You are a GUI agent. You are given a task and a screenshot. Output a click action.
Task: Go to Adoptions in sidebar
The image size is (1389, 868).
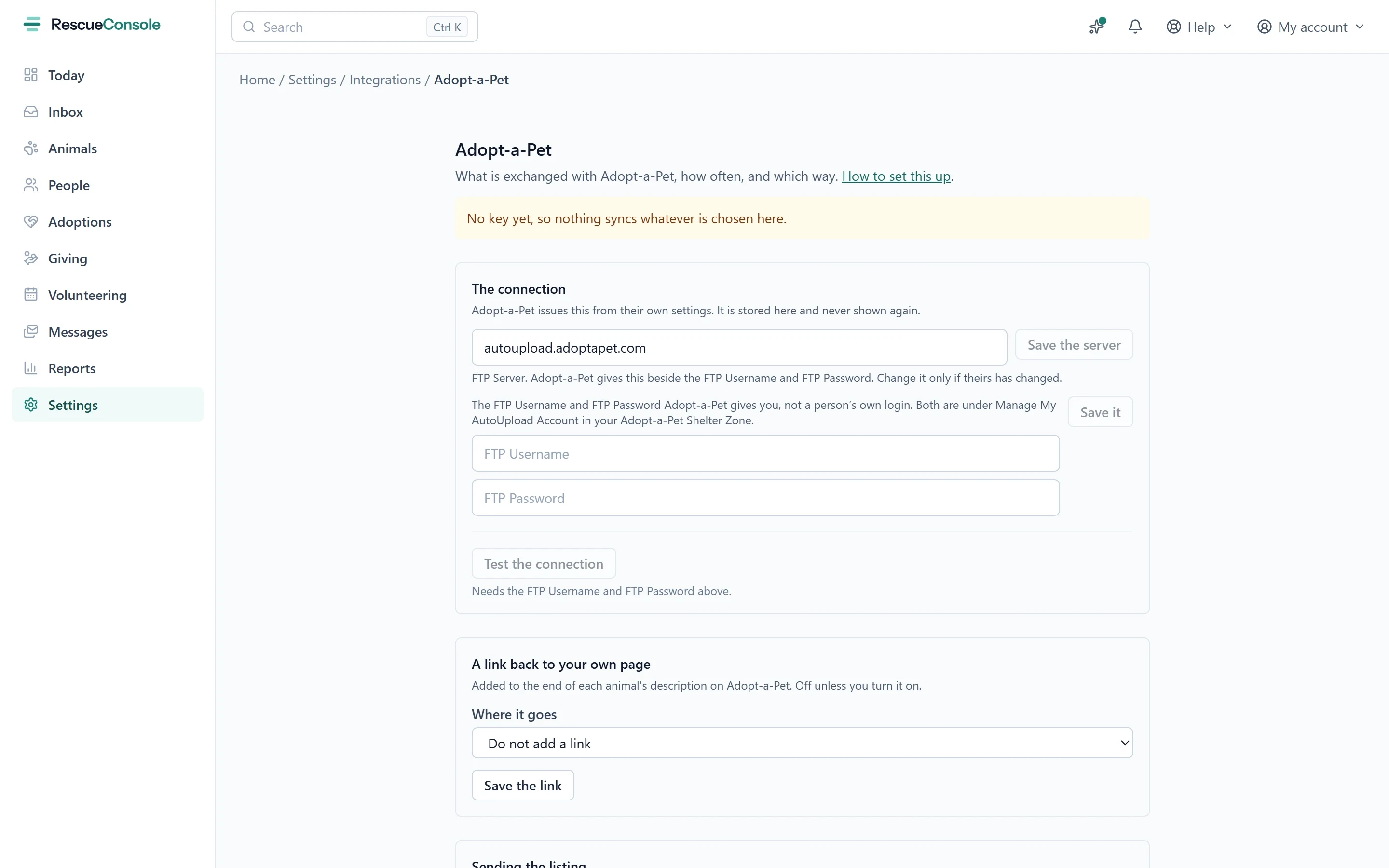point(108,222)
